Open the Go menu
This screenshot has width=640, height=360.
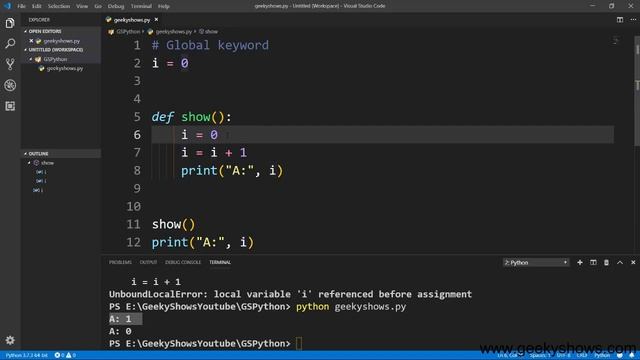98,6
